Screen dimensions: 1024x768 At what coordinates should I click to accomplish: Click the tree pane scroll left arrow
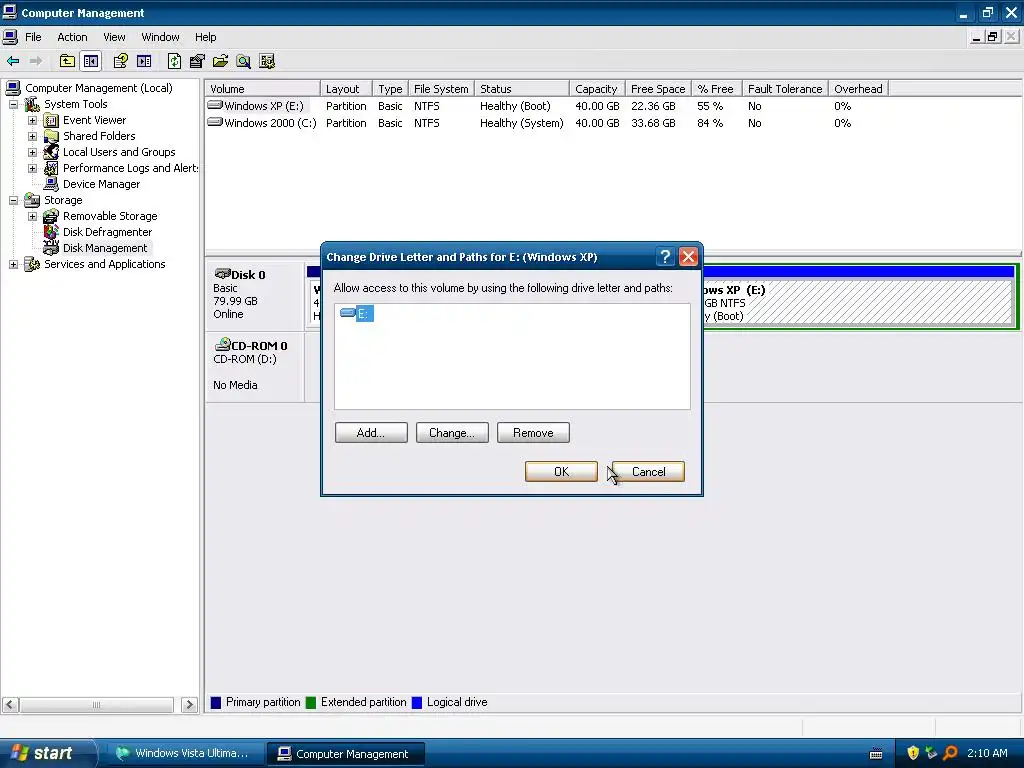[10, 705]
